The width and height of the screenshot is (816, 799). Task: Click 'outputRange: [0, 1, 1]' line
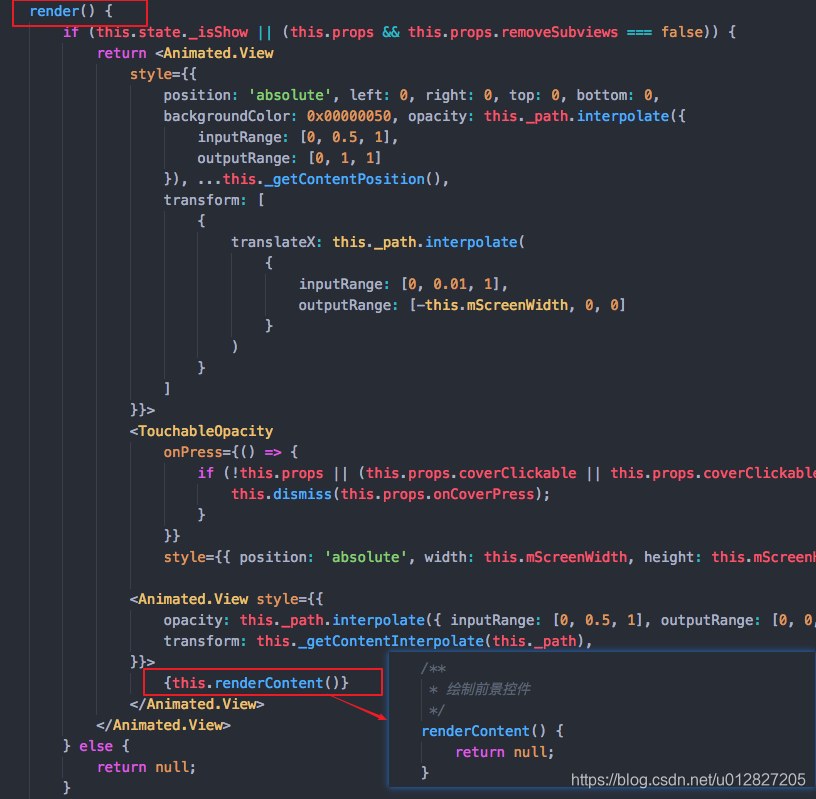click(289, 158)
